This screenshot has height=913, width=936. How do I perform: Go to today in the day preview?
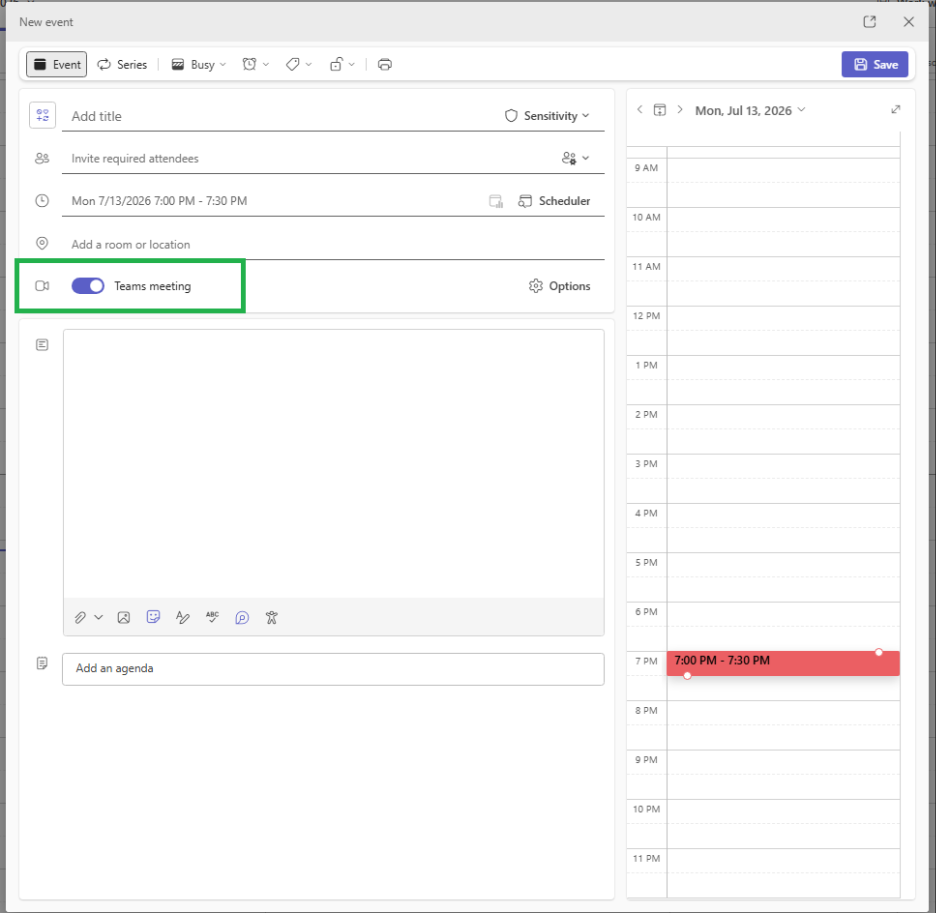pyautogui.click(x=660, y=110)
